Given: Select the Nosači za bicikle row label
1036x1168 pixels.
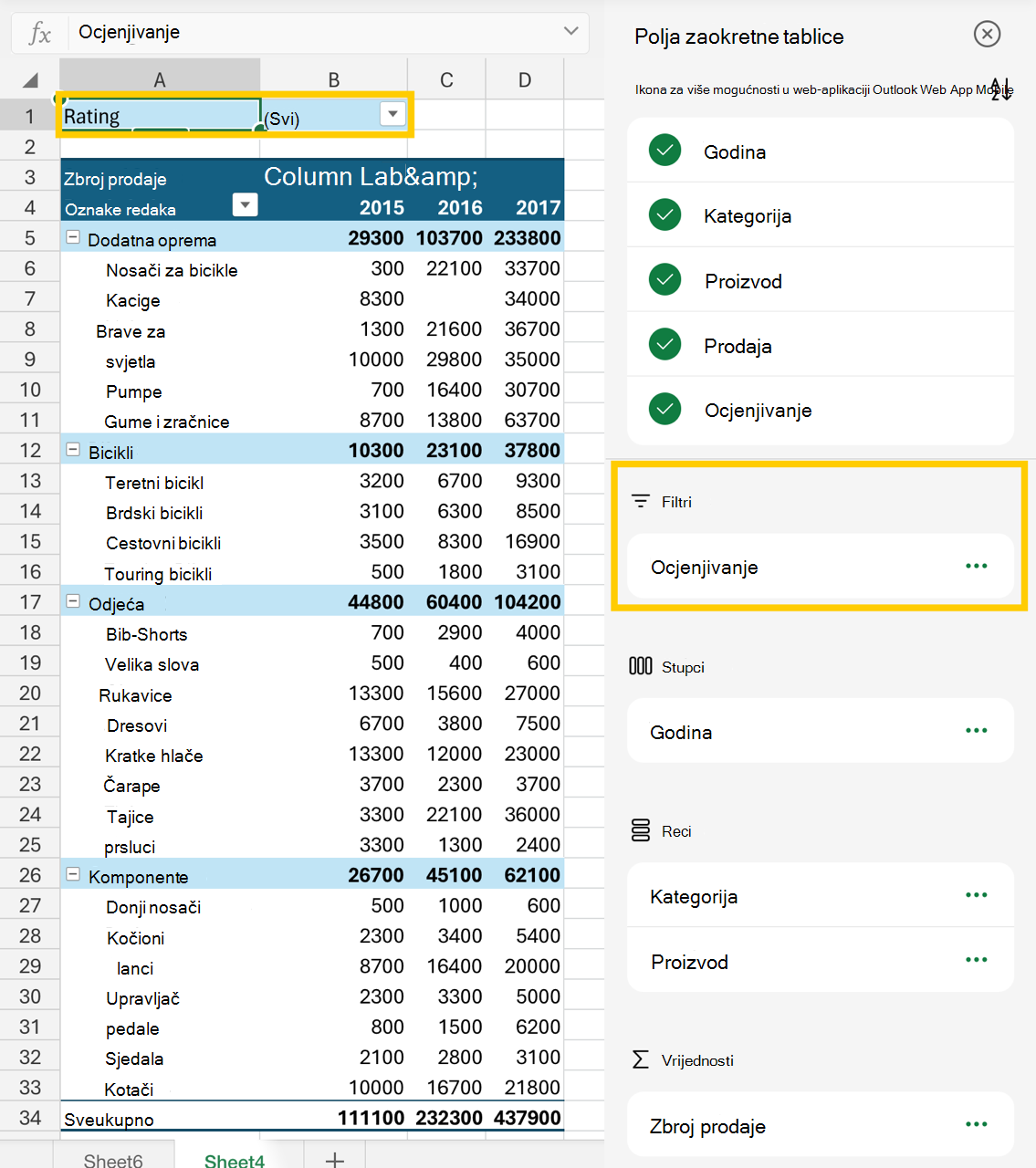Looking at the screenshot, I should [172, 270].
